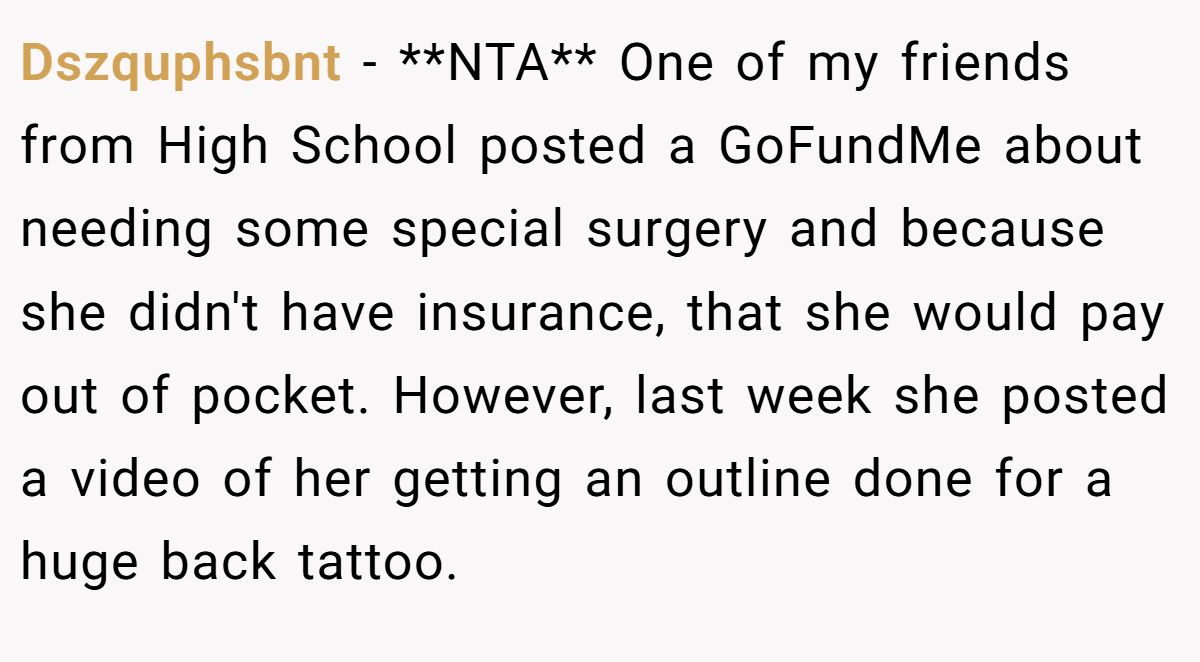The height and width of the screenshot is (662, 1200).
Task: Click the word friends
Action: 985,64
